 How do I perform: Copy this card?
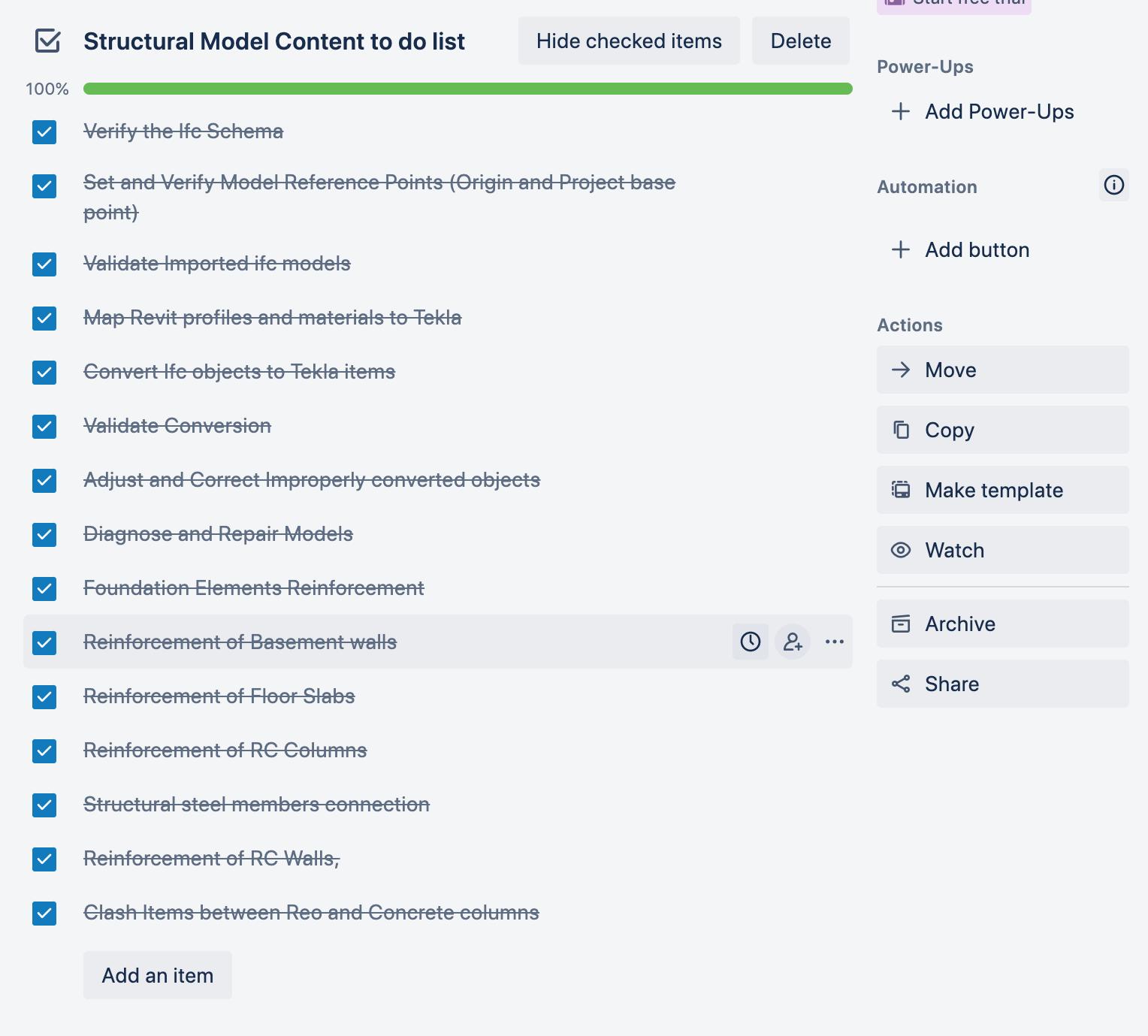pos(1002,430)
